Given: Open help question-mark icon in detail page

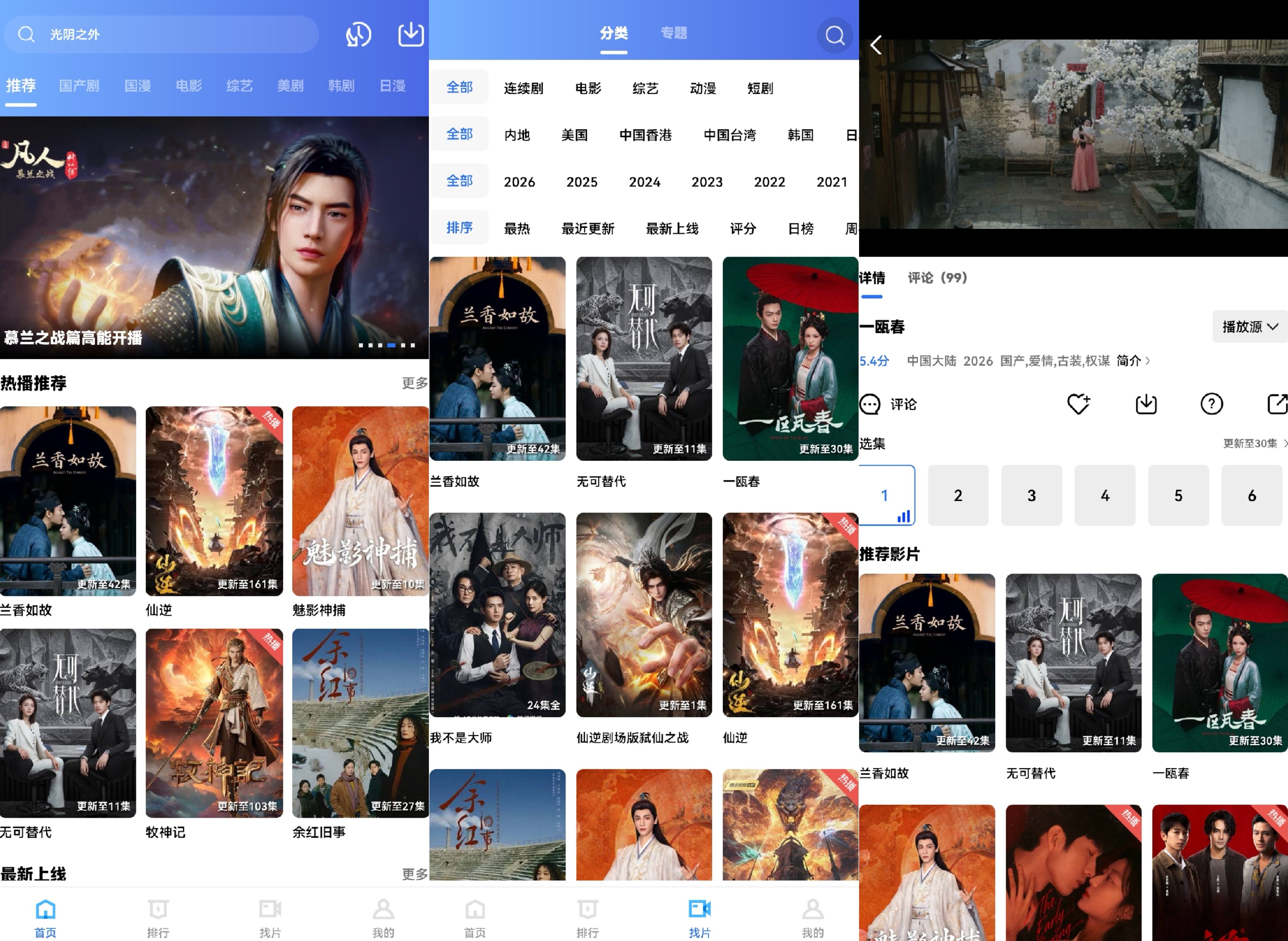Looking at the screenshot, I should tap(1211, 404).
